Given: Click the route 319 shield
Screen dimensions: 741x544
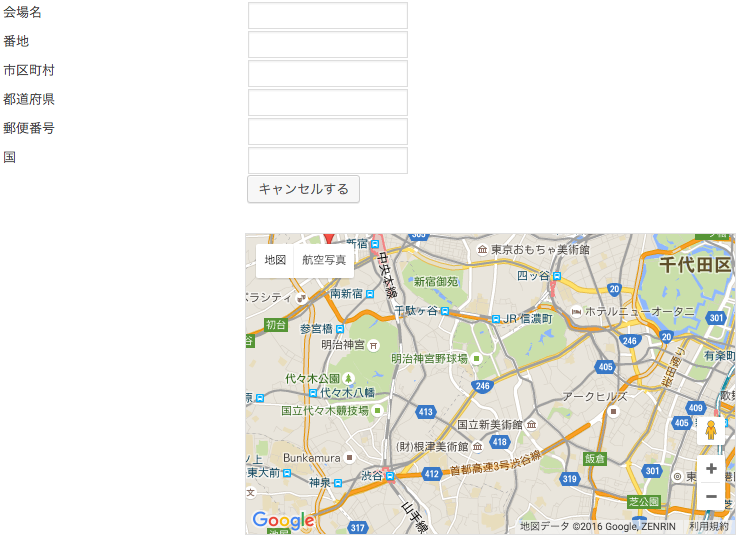Looking at the screenshot, I should coord(569,479).
